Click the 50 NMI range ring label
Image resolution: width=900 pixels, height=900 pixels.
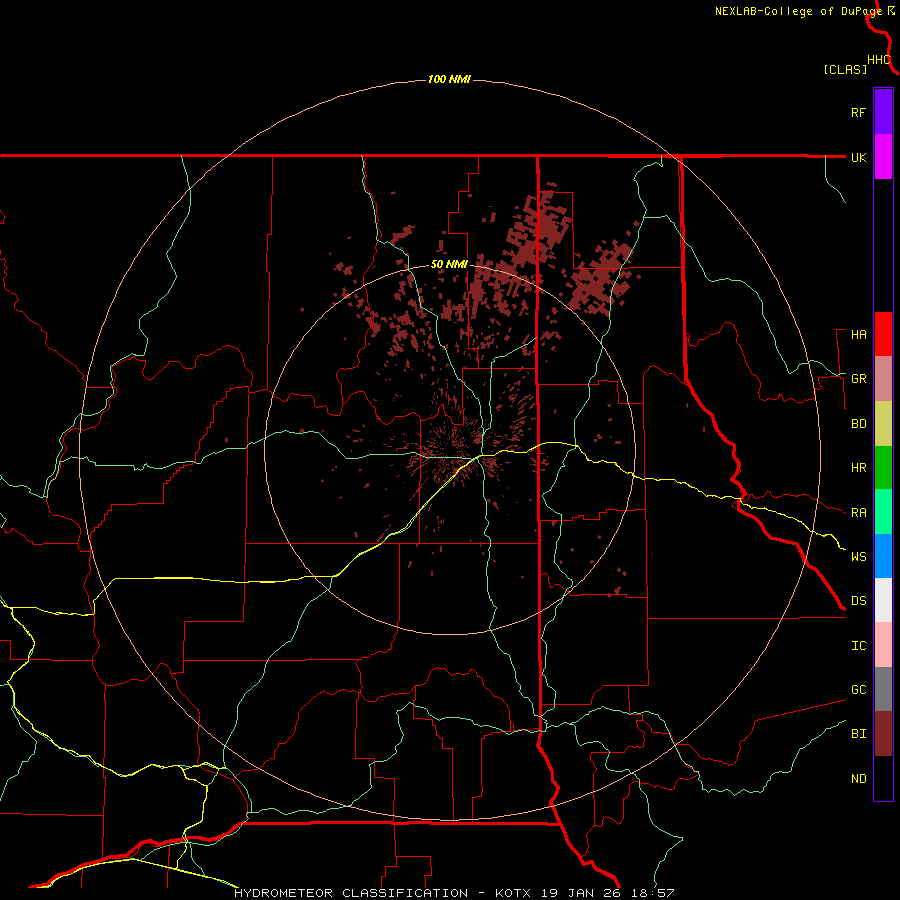(x=449, y=265)
